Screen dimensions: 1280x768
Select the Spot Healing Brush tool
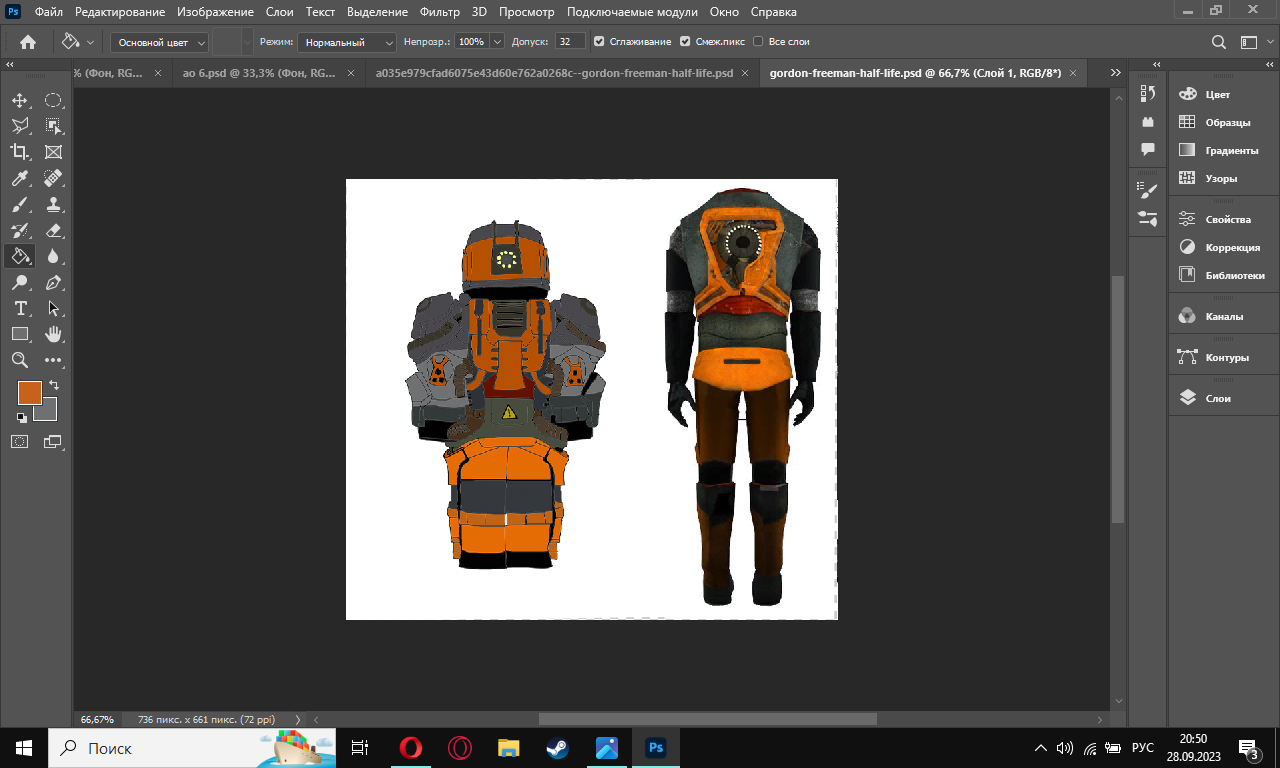(x=53, y=178)
